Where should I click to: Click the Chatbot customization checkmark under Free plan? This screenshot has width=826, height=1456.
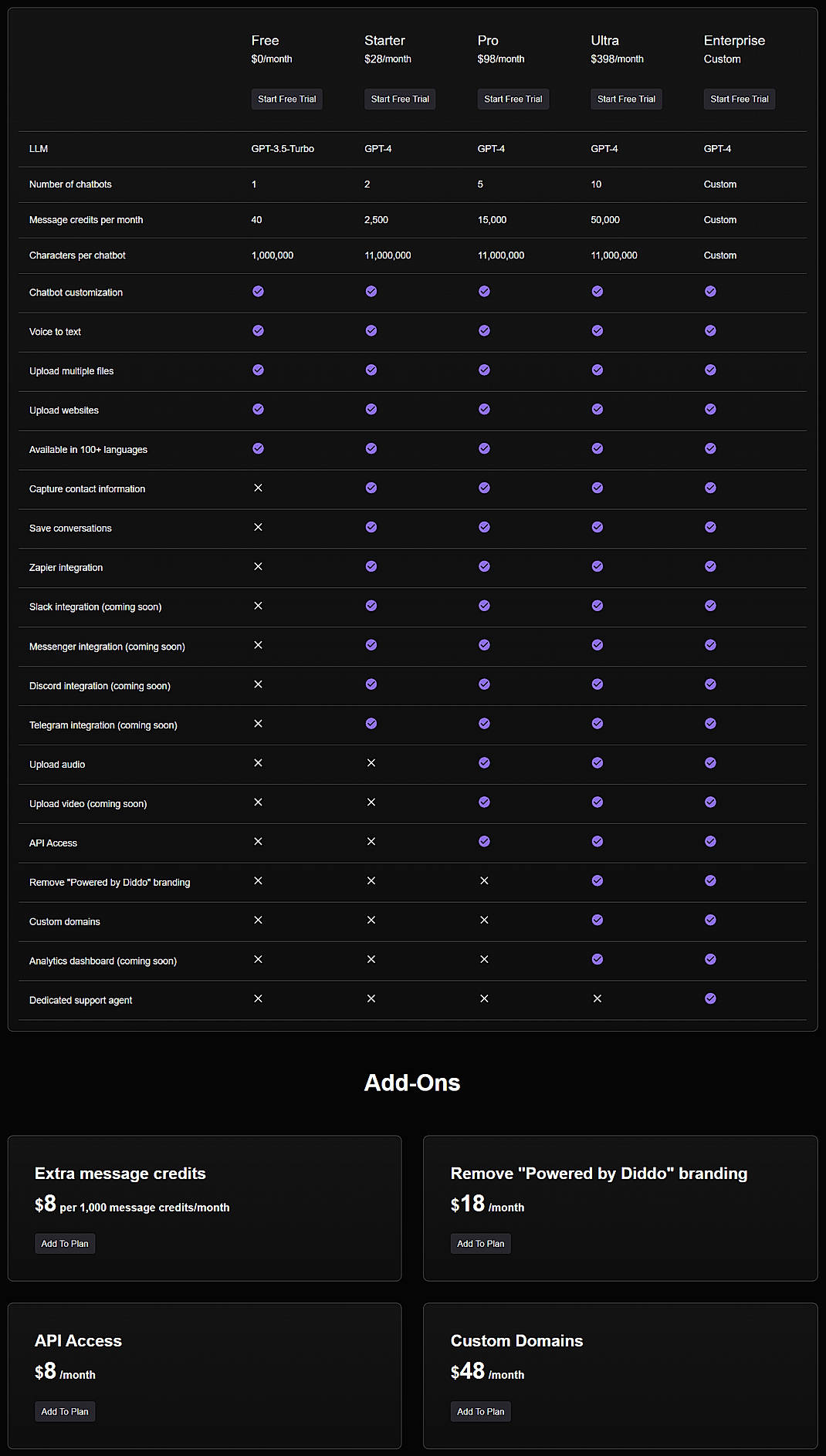coord(258,292)
